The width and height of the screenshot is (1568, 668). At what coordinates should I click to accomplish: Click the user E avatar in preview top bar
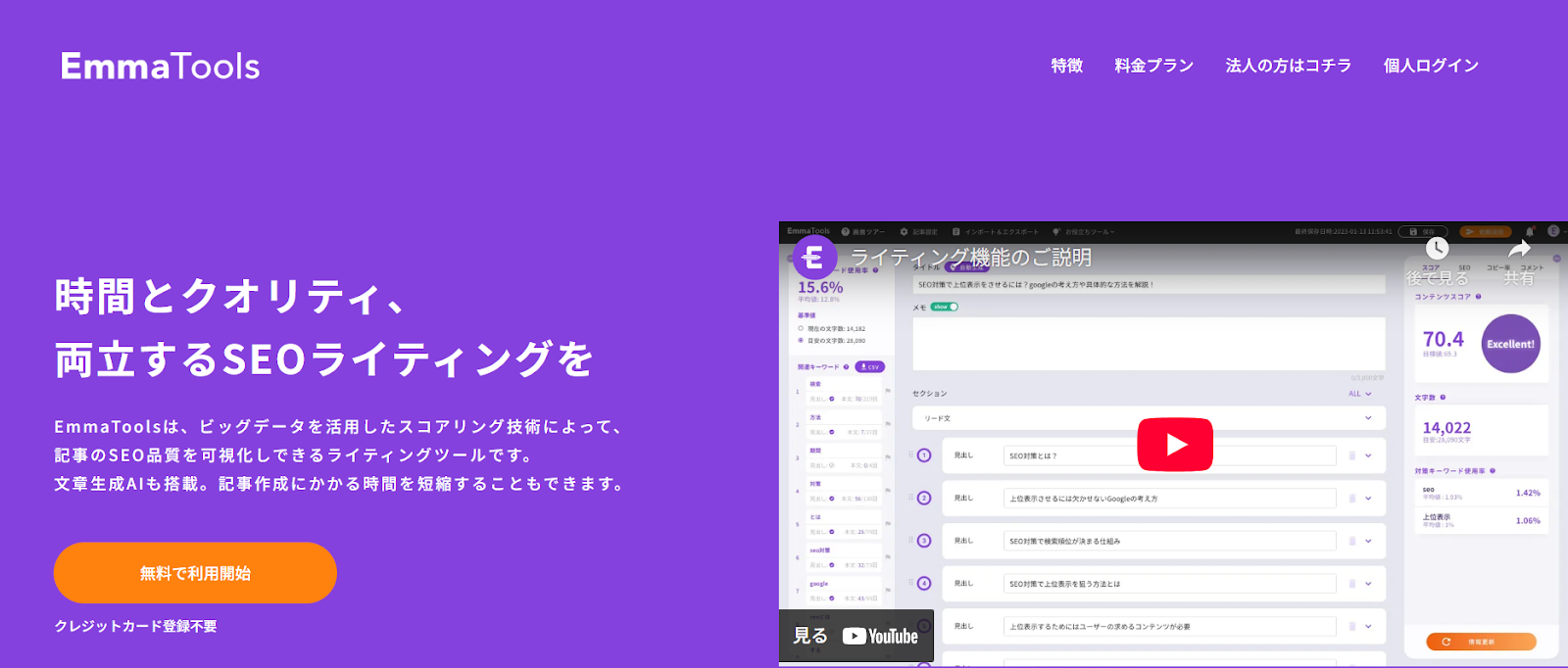click(1553, 231)
